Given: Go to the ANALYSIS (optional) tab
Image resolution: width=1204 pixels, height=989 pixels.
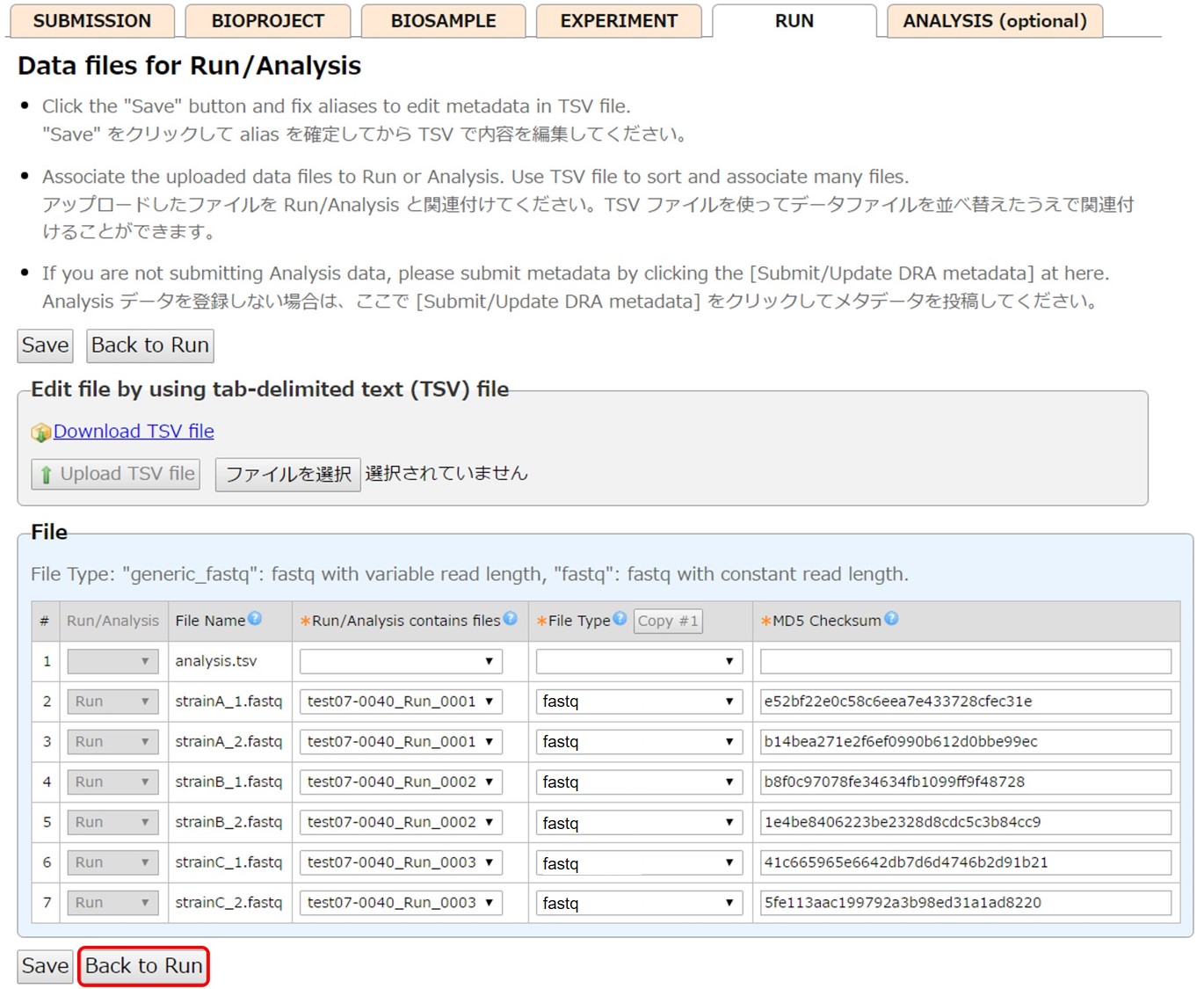Looking at the screenshot, I should [995, 21].
